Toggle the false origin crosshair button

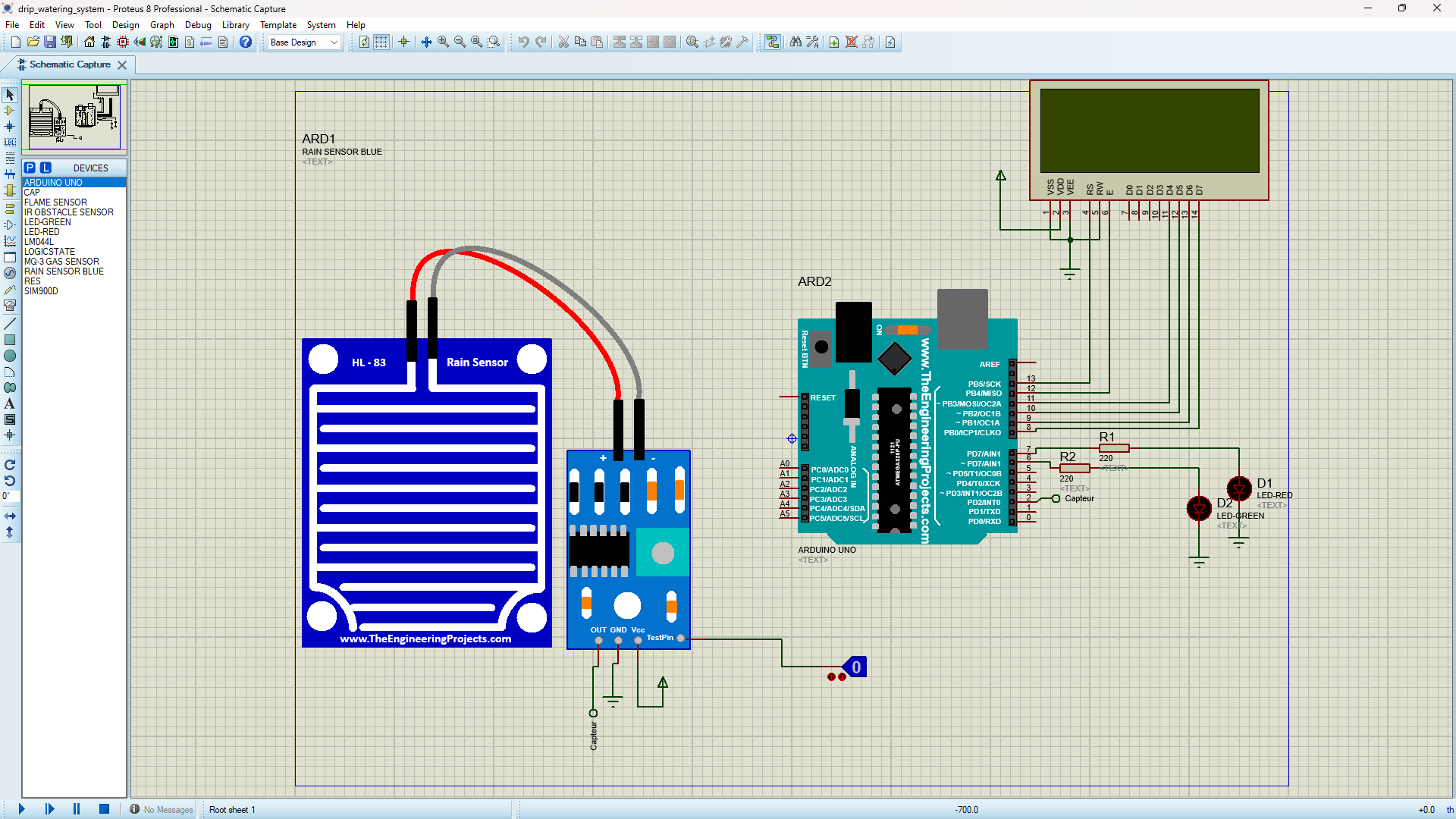click(403, 42)
